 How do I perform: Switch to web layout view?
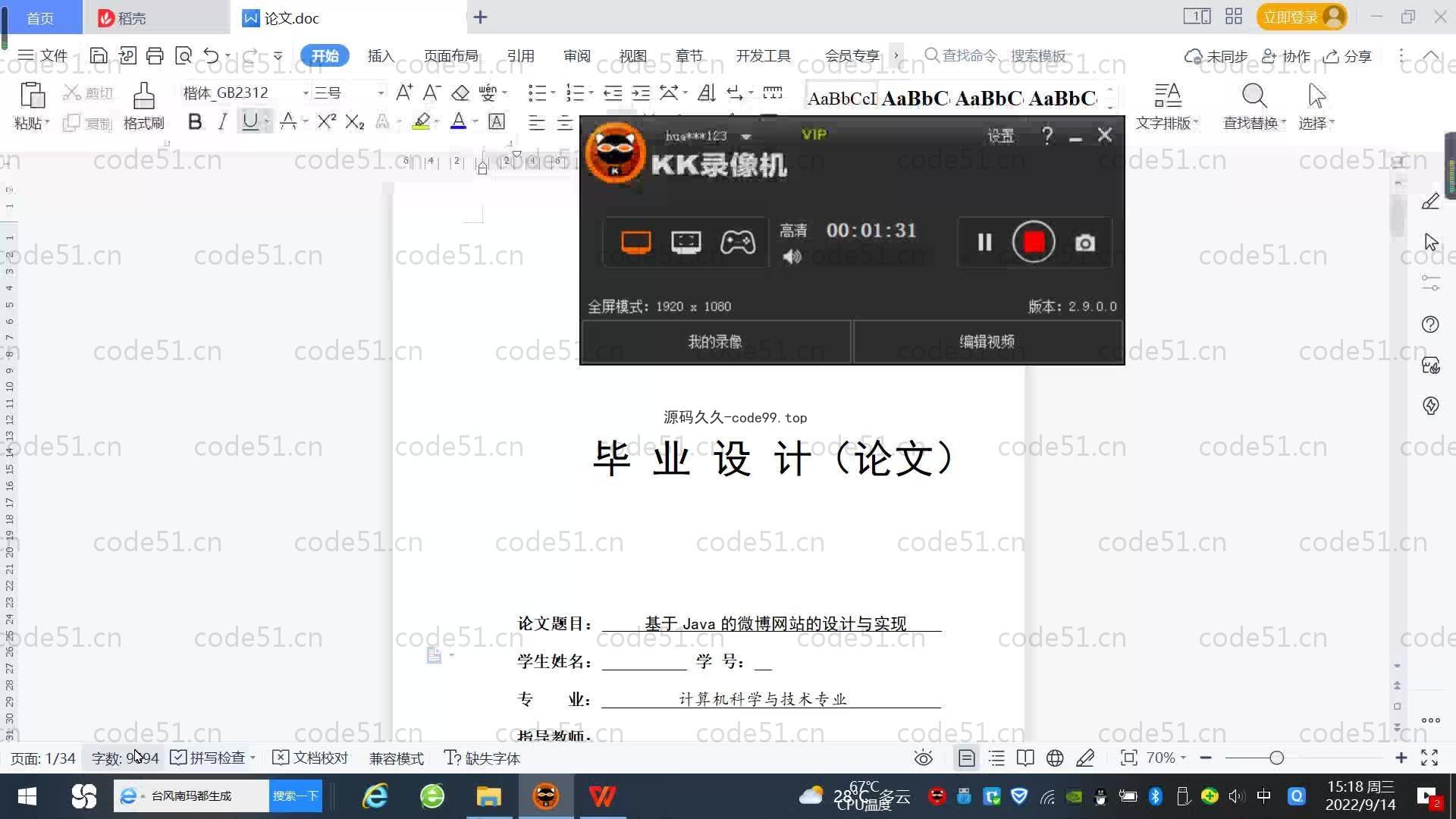pyautogui.click(x=1055, y=758)
